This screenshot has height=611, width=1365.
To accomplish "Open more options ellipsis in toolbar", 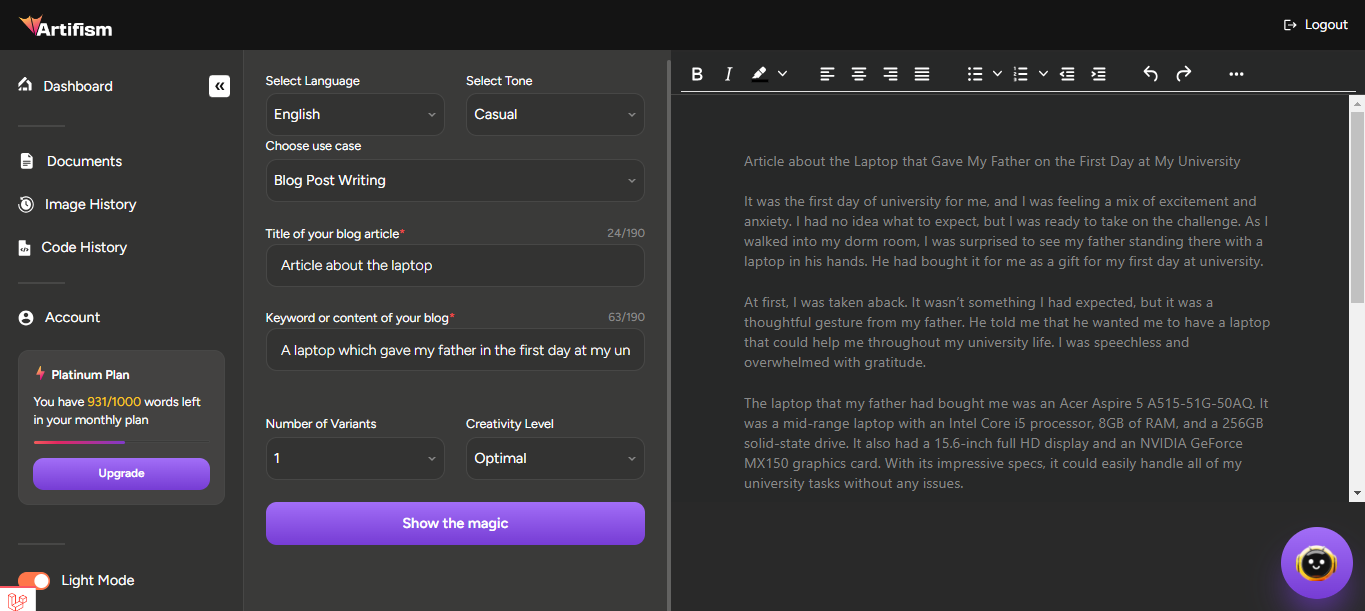I will coord(1236,74).
